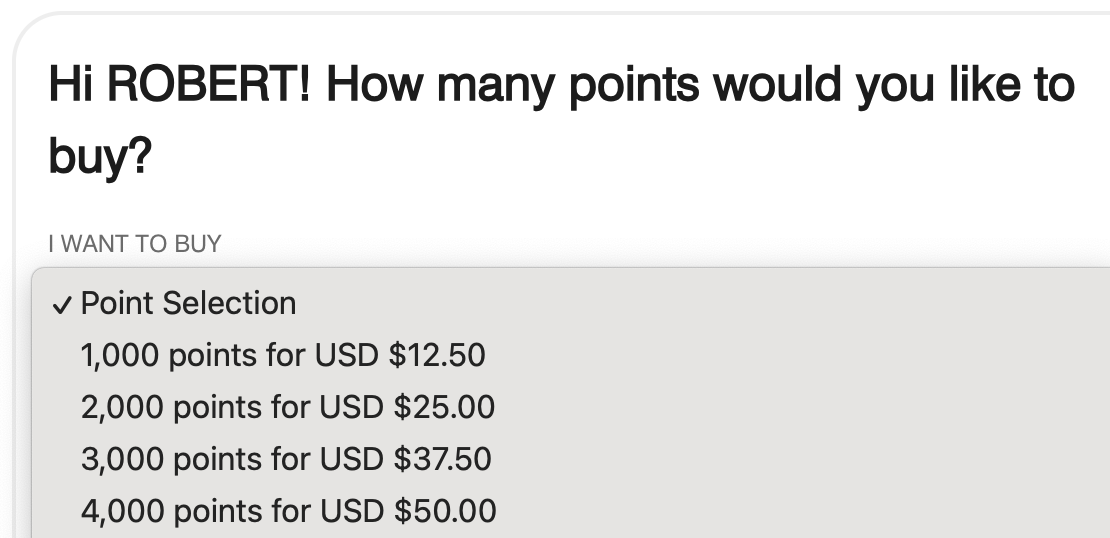Click the I WANT TO BUY label

coord(135,243)
